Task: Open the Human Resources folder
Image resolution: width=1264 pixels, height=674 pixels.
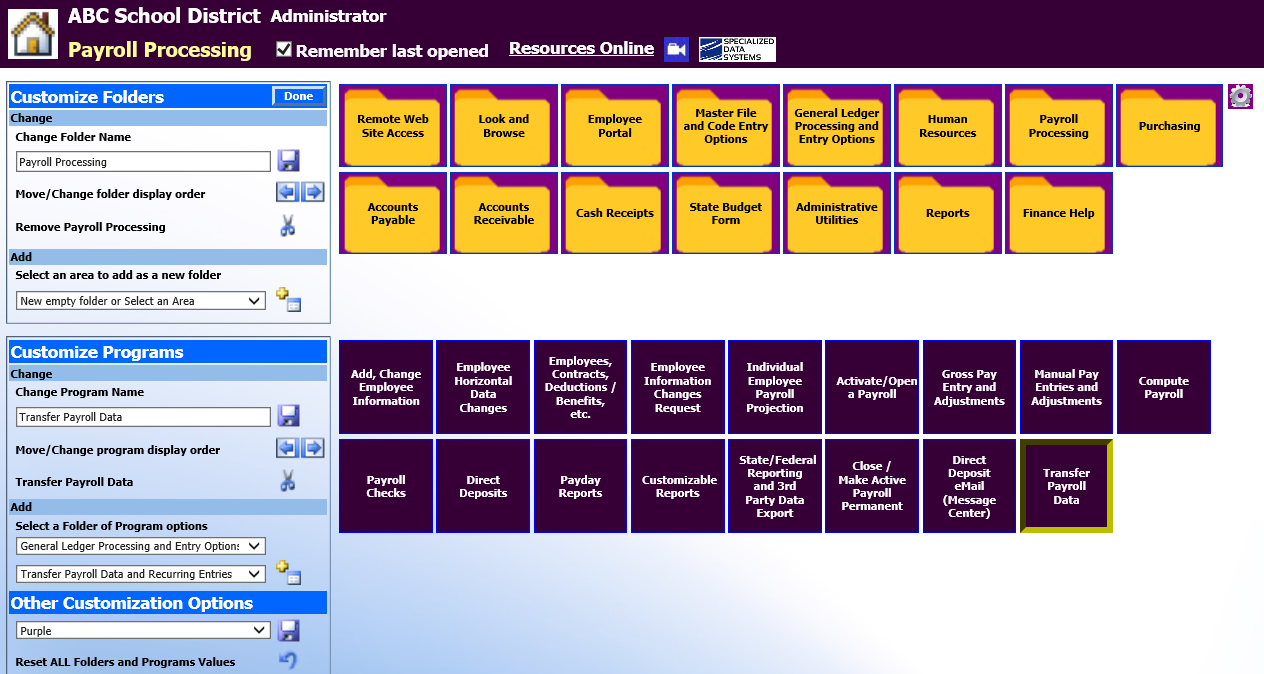Action: 947,126
